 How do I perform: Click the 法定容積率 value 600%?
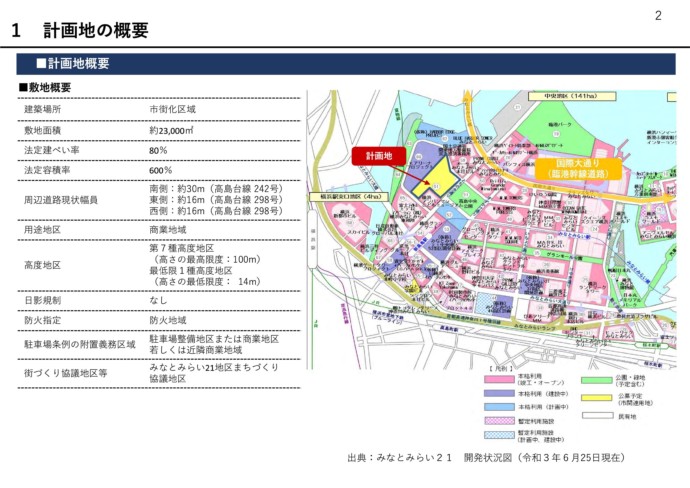(161, 170)
